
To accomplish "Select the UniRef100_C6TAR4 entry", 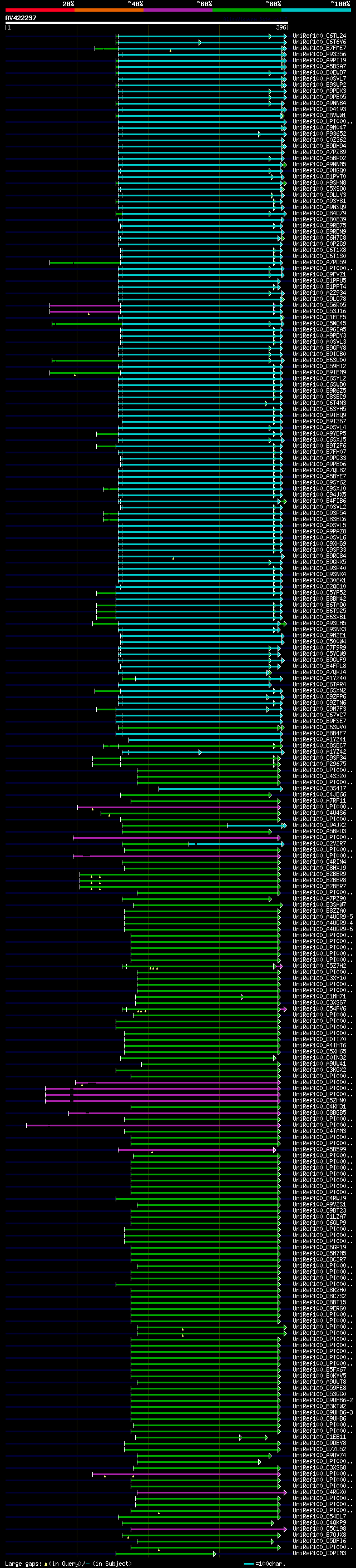I will coord(319,685).
